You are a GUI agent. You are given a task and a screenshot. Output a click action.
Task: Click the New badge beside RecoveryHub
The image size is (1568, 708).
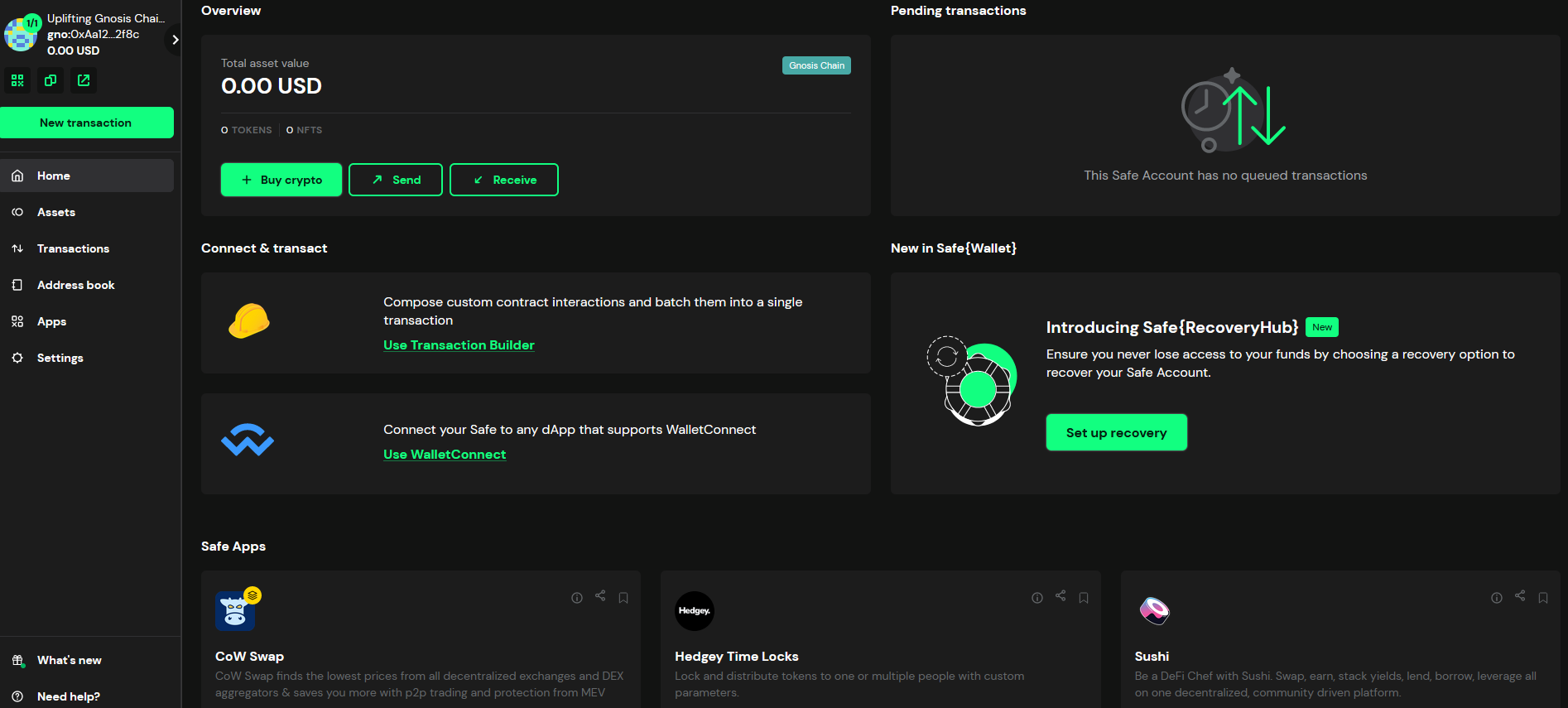coord(1322,327)
